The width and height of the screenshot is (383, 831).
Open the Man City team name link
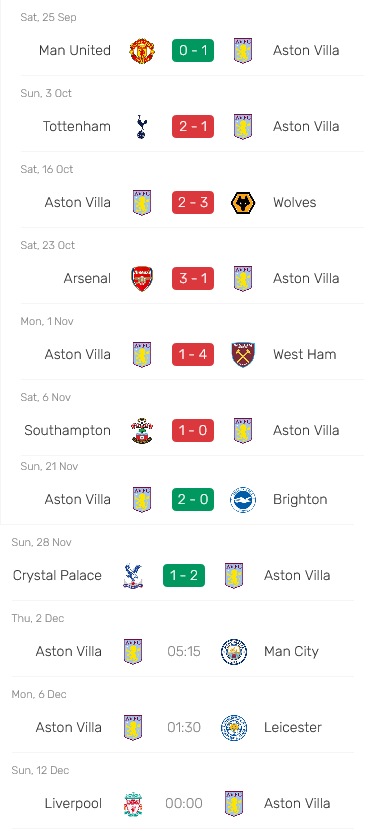coord(291,651)
